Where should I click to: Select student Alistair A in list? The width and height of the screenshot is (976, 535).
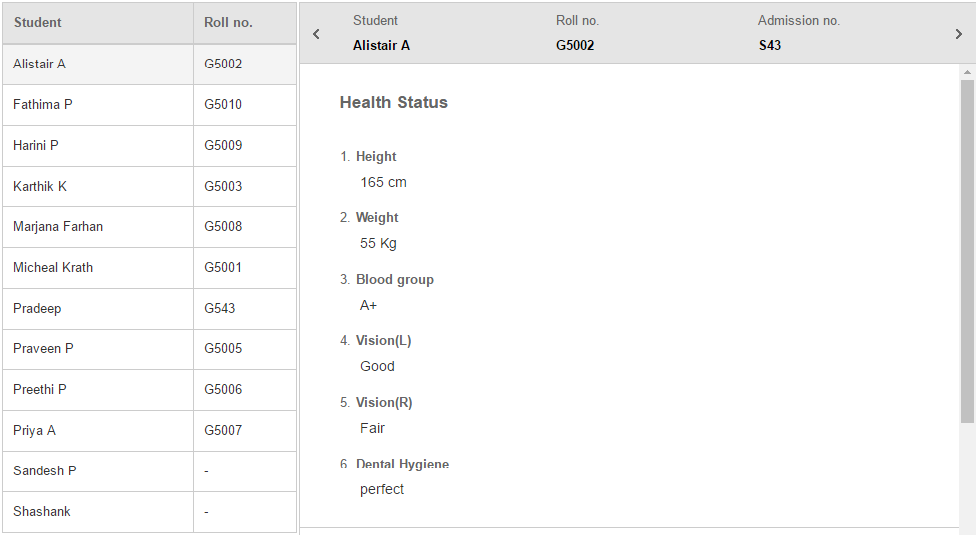[x=40, y=64]
